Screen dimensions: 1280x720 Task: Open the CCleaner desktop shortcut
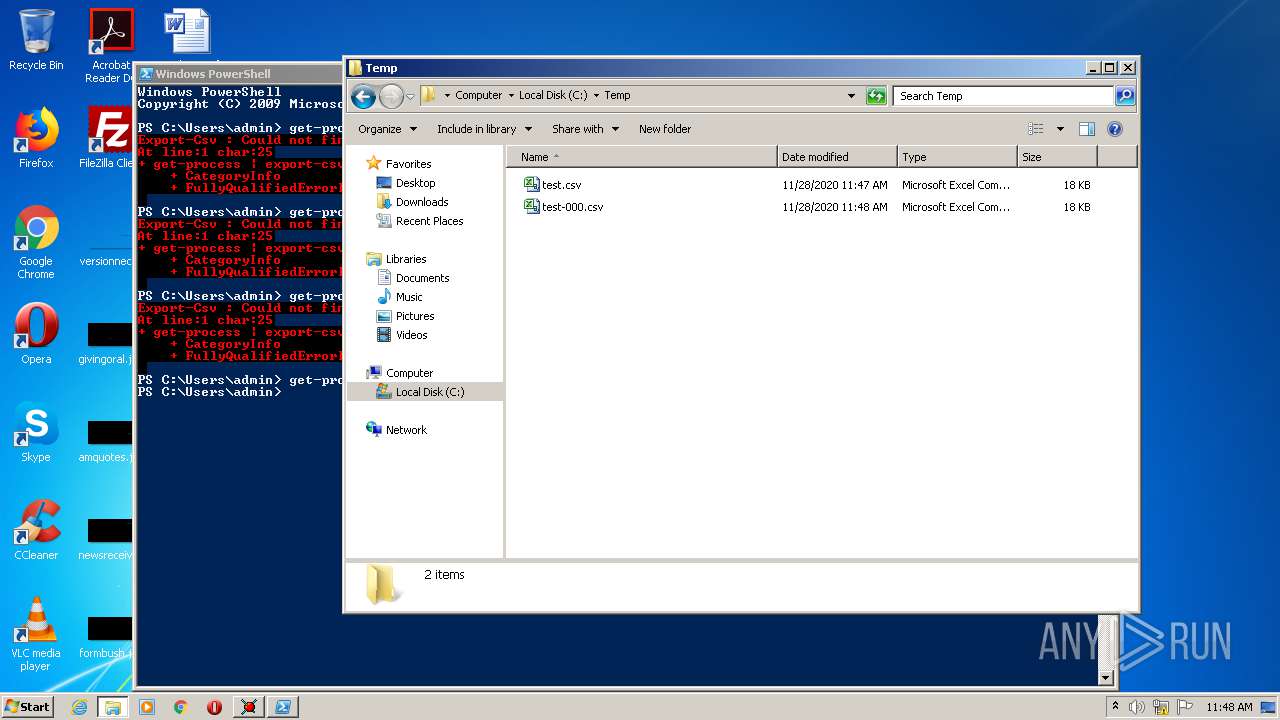click(36, 530)
